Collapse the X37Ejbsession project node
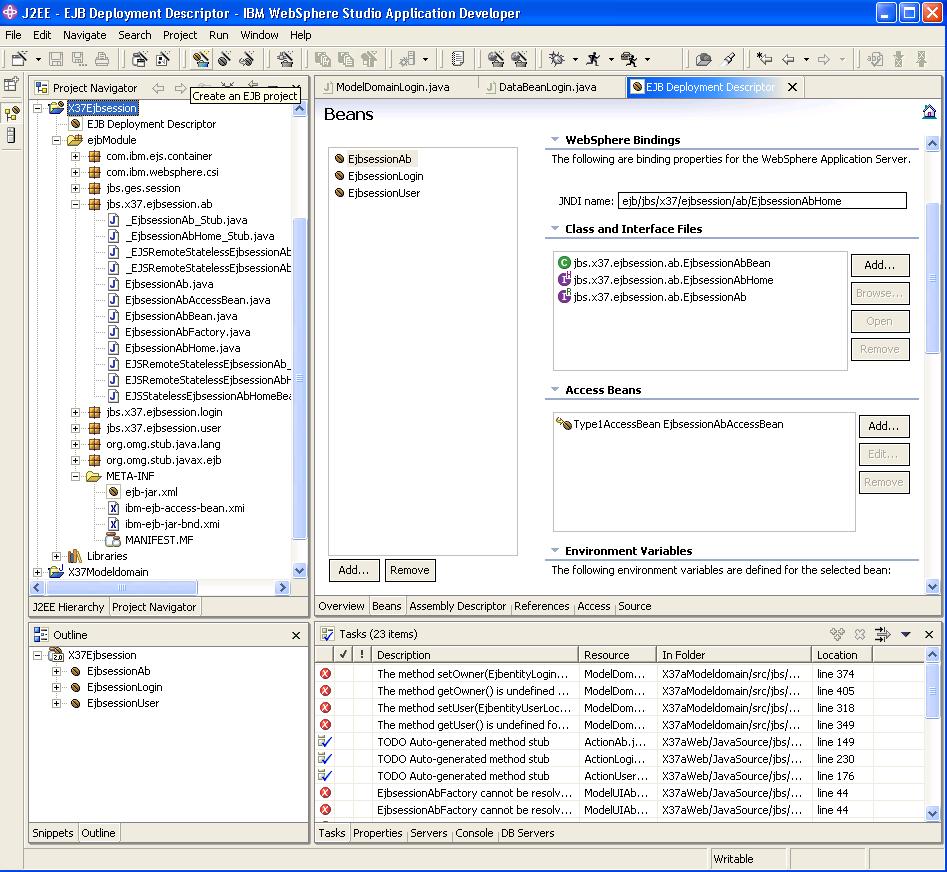947x872 pixels. [37, 108]
